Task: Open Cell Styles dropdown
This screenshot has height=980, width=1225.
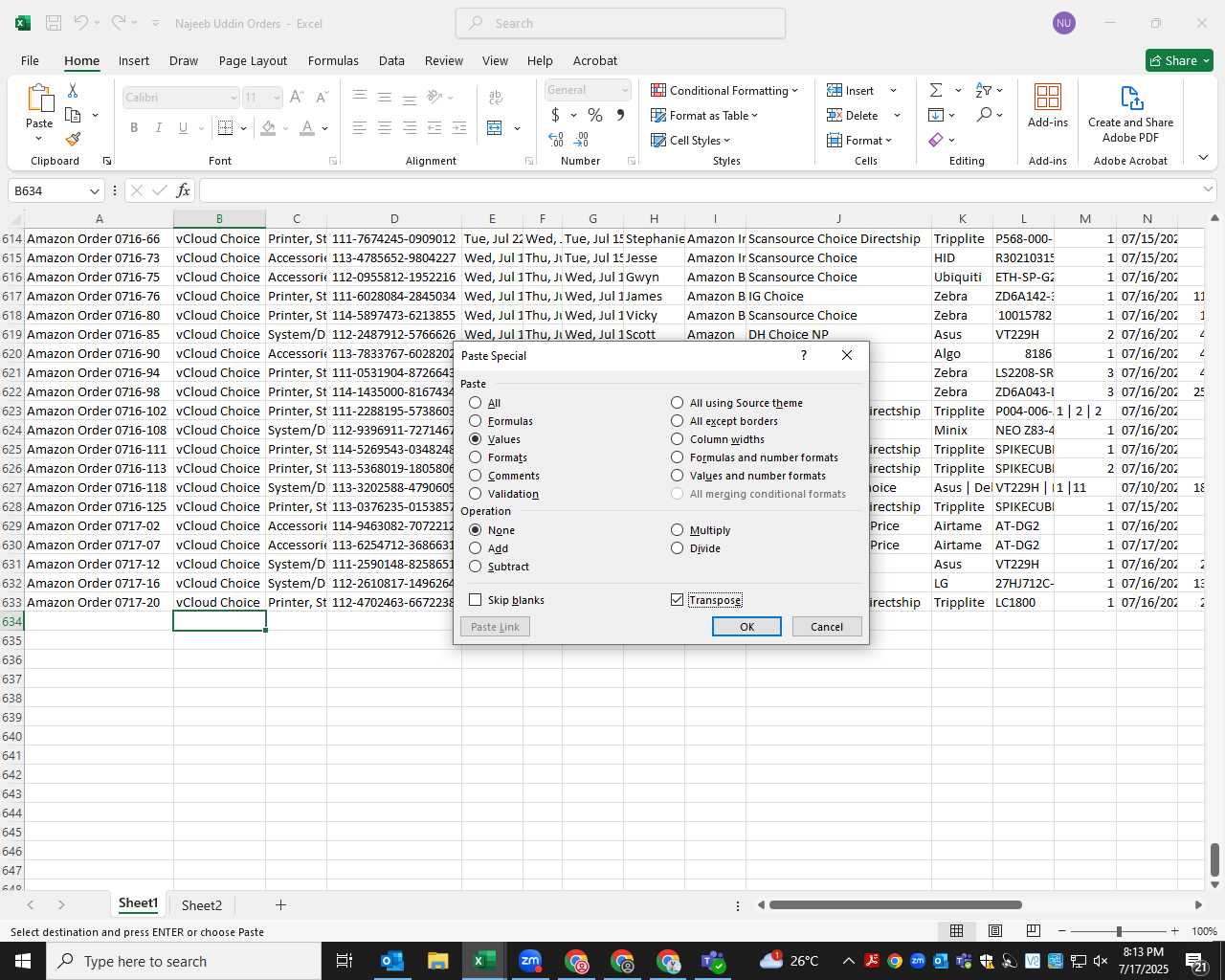Action: [691, 140]
